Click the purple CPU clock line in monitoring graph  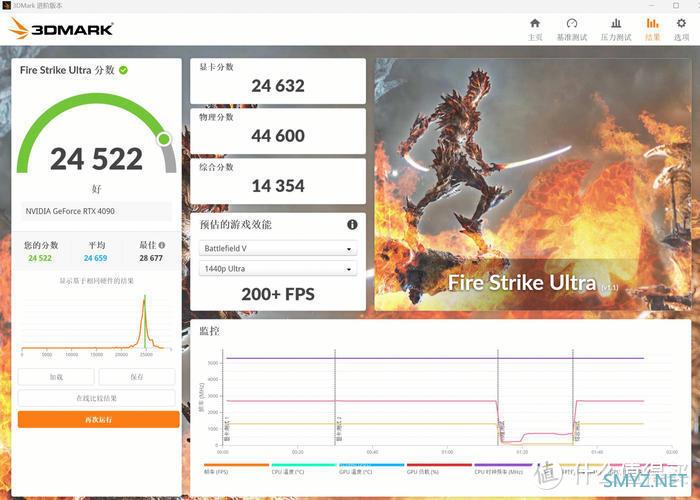click(435, 358)
